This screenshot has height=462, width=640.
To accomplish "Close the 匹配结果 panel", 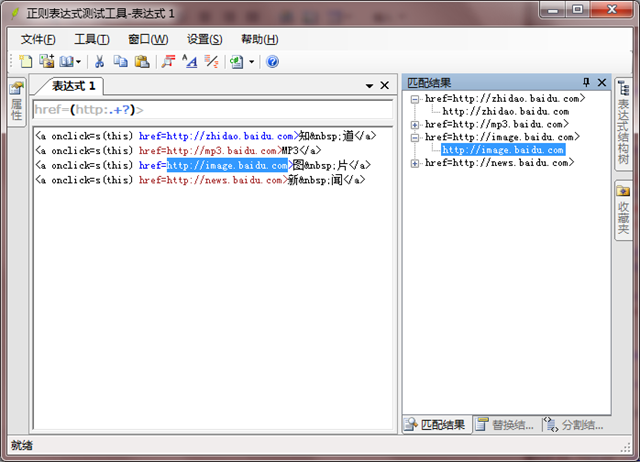I will pyautogui.click(x=602, y=82).
